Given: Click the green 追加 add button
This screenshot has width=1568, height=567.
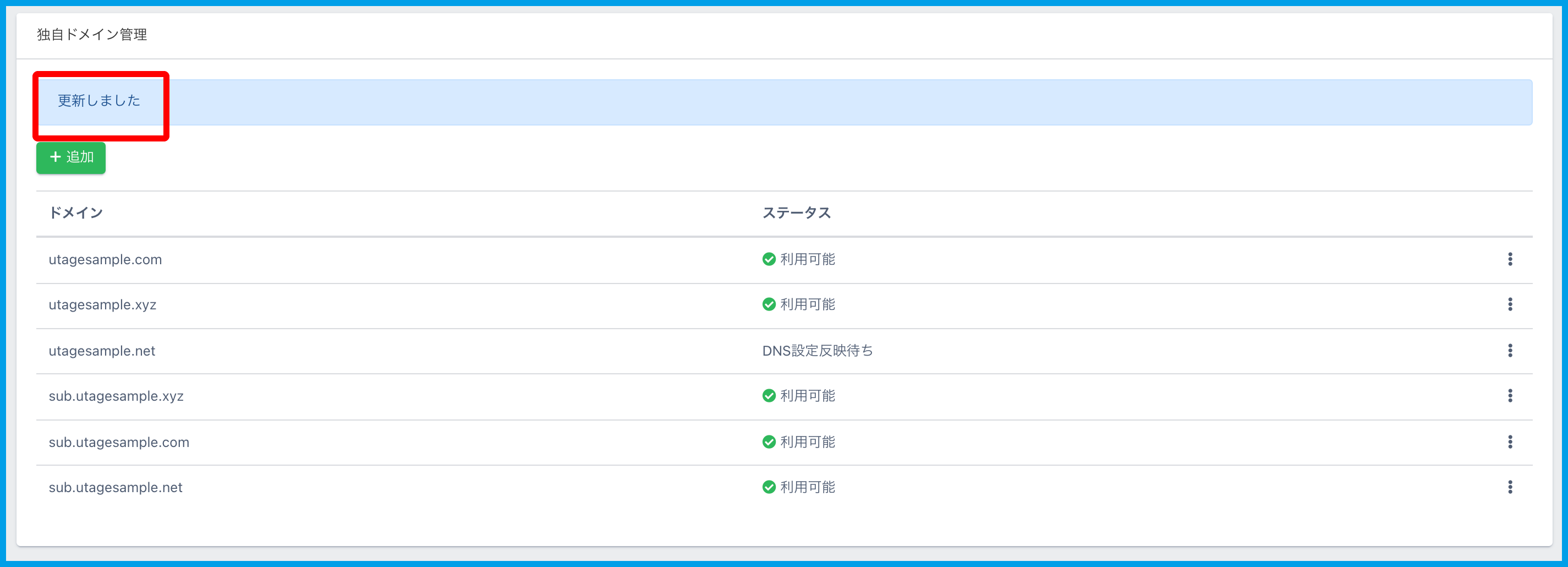Looking at the screenshot, I should pyautogui.click(x=70, y=158).
